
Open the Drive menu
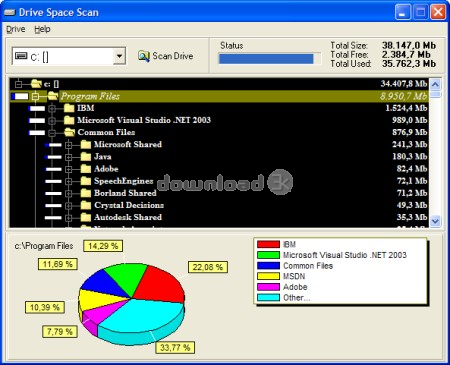coord(16,29)
